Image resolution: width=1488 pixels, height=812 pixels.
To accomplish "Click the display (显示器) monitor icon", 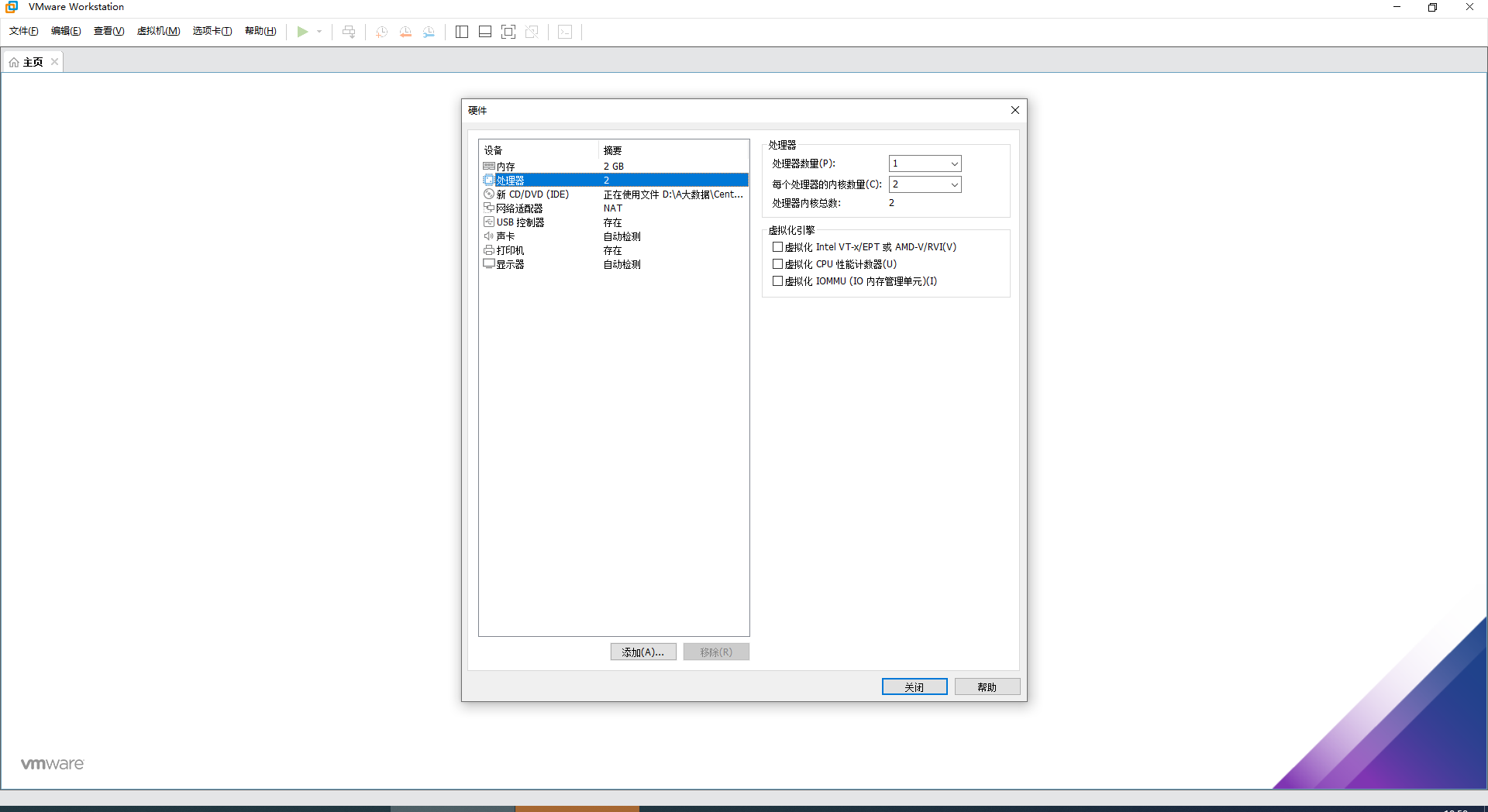I will (x=489, y=263).
